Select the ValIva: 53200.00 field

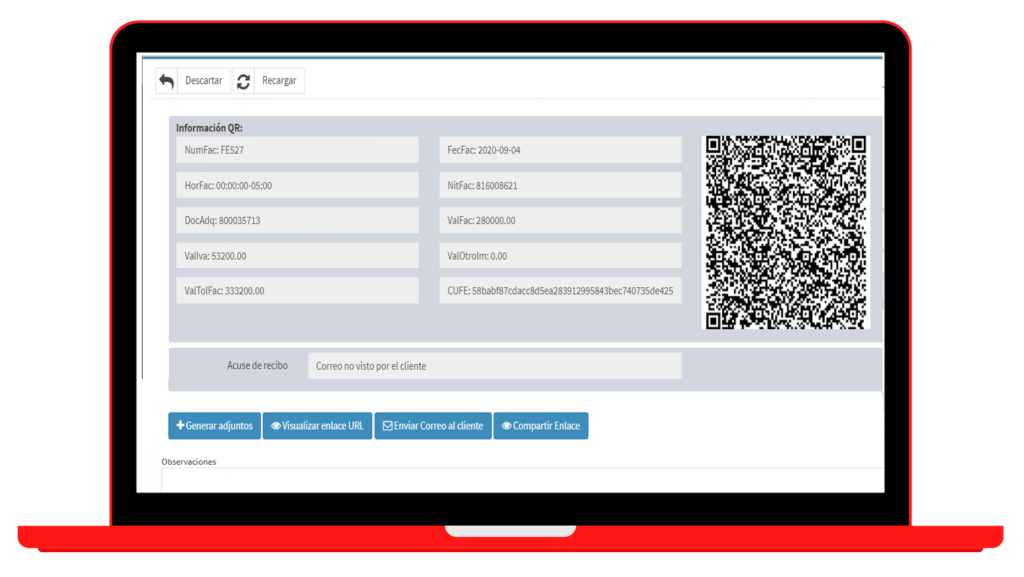(x=297, y=256)
